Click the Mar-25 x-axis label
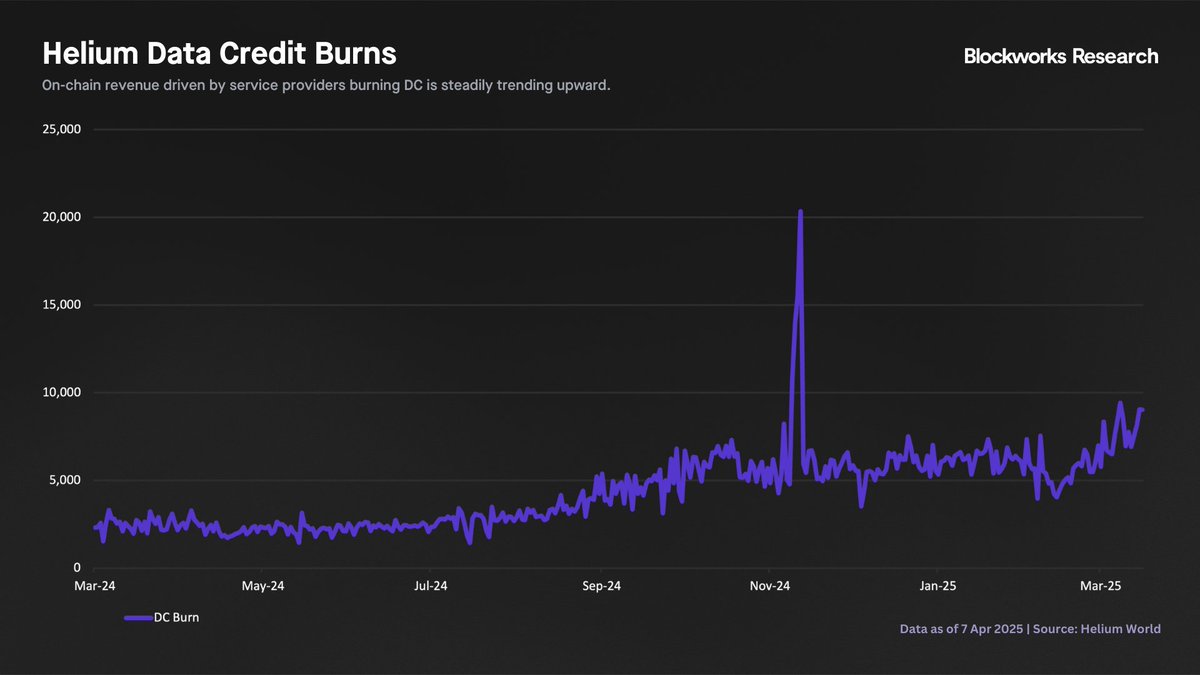The width and height of the screenshot is (1200, 675). click(x=1100, y=585)
